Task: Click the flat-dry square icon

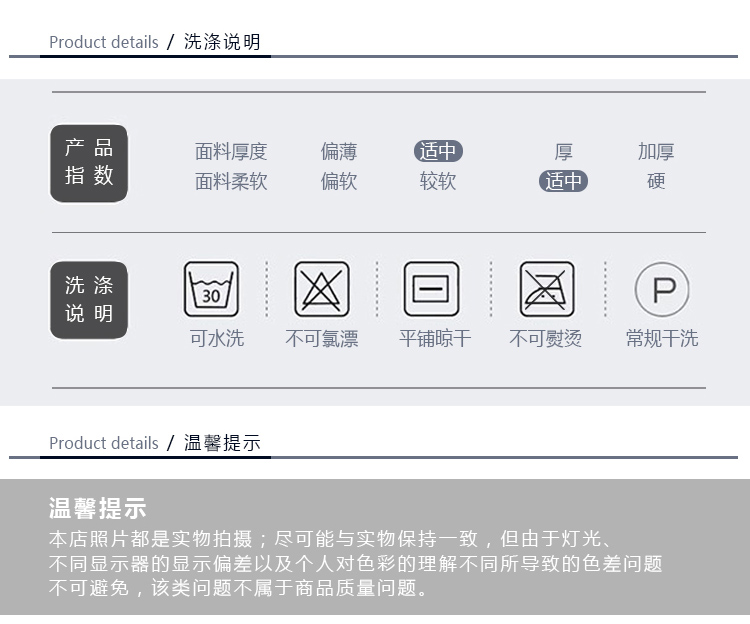Action: [431, 289]
